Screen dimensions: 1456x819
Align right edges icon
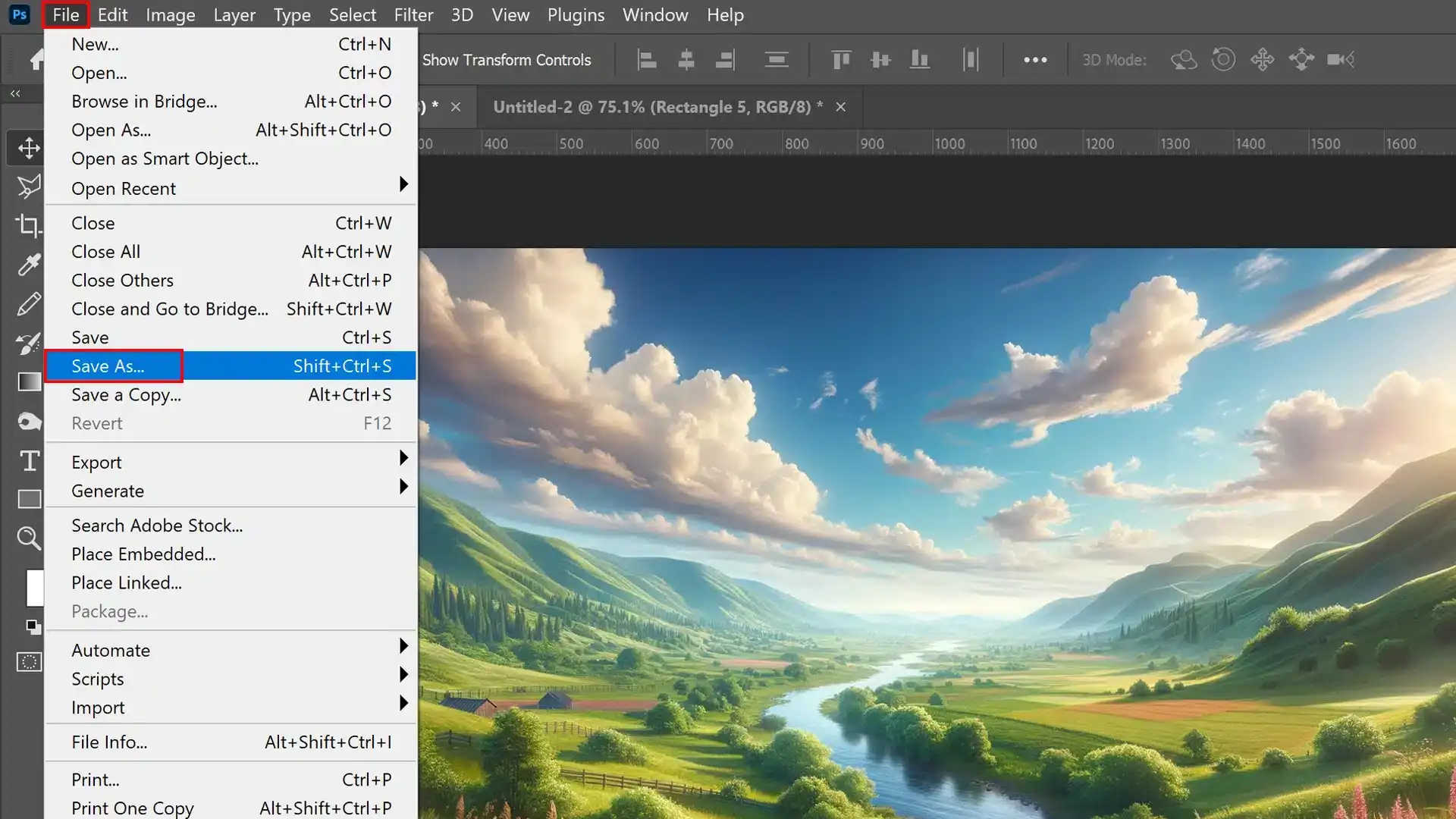click(x=725, y=59)
